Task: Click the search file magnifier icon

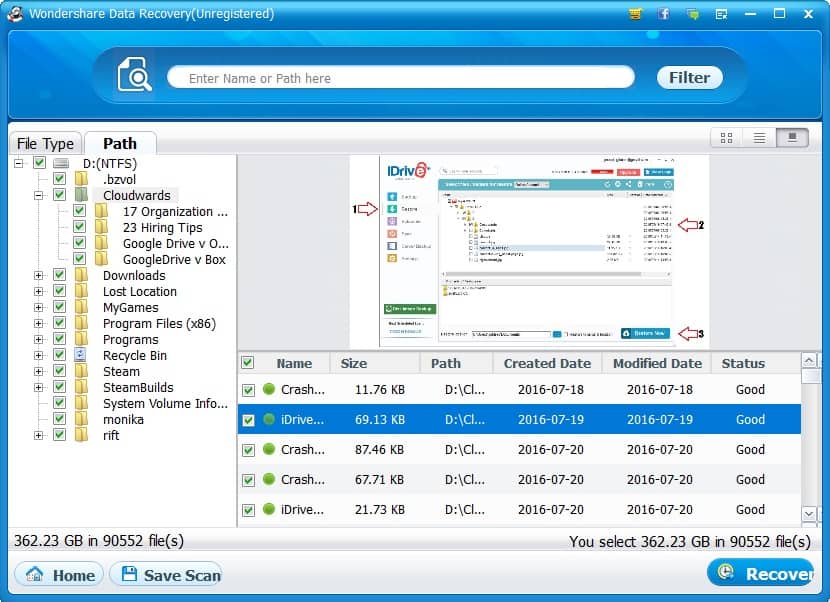Action: point(134,75)
